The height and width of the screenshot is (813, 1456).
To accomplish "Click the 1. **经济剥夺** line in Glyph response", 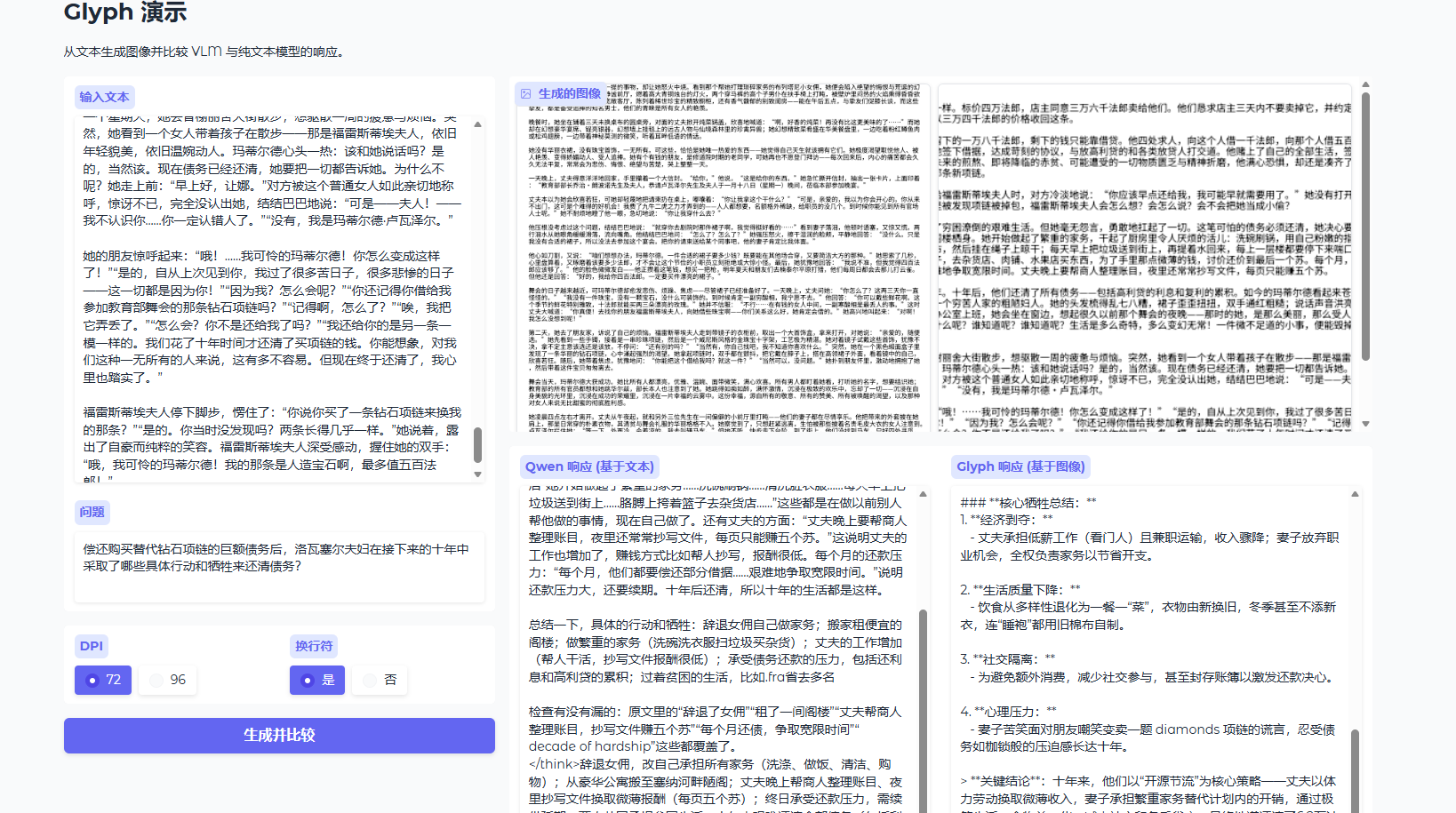I will [1006, 520].
